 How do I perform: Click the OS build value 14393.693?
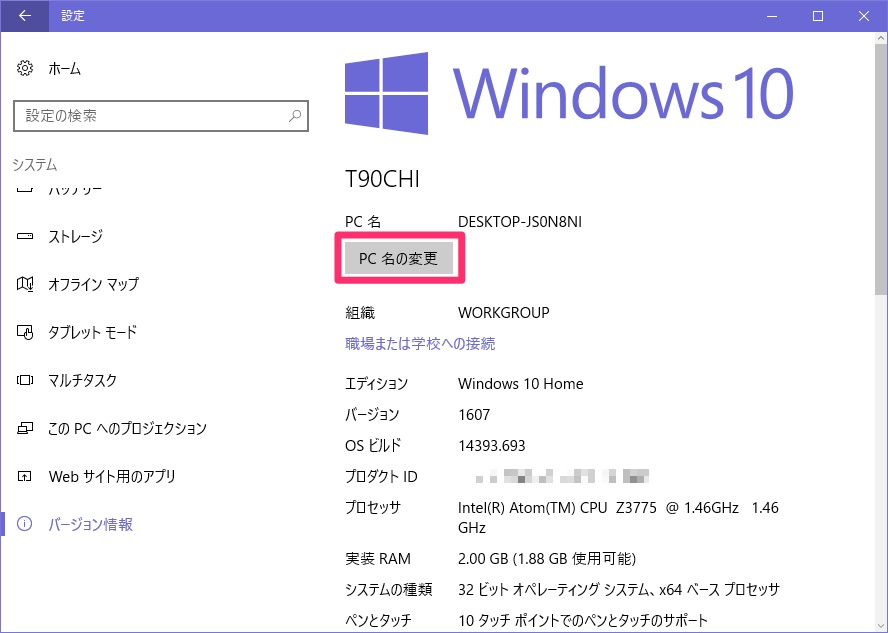point(492,446)
